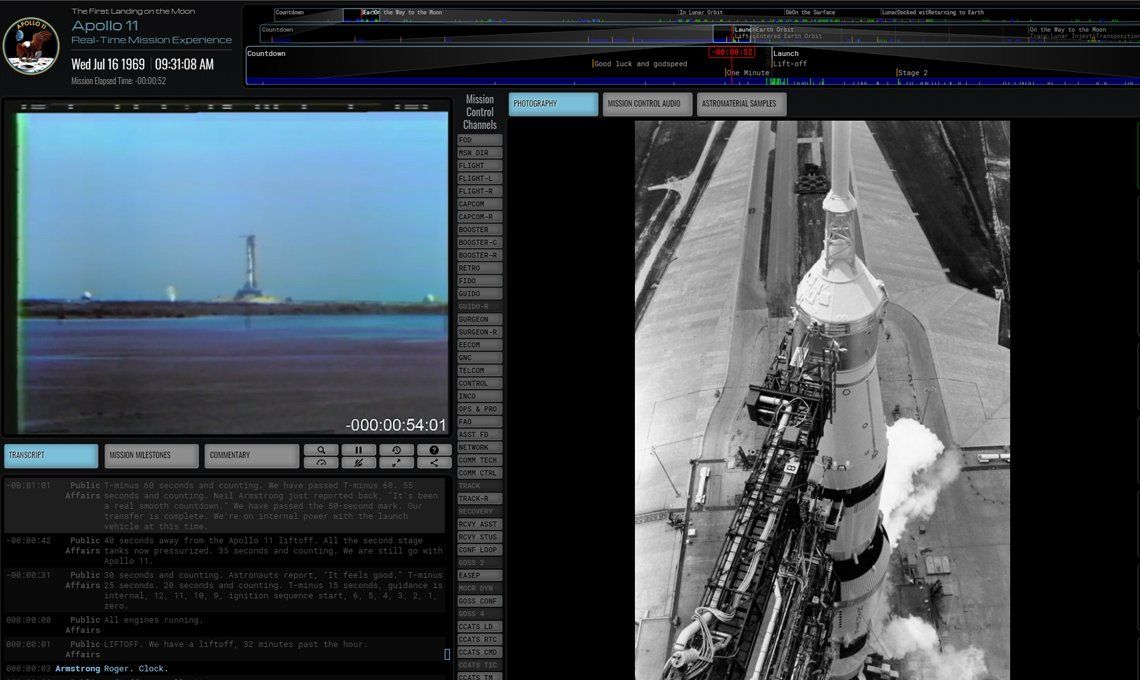Jump to the One Minute timeline marker
Image resolution: width=1140 pixels, height=680 pixels.
point(747,73)
